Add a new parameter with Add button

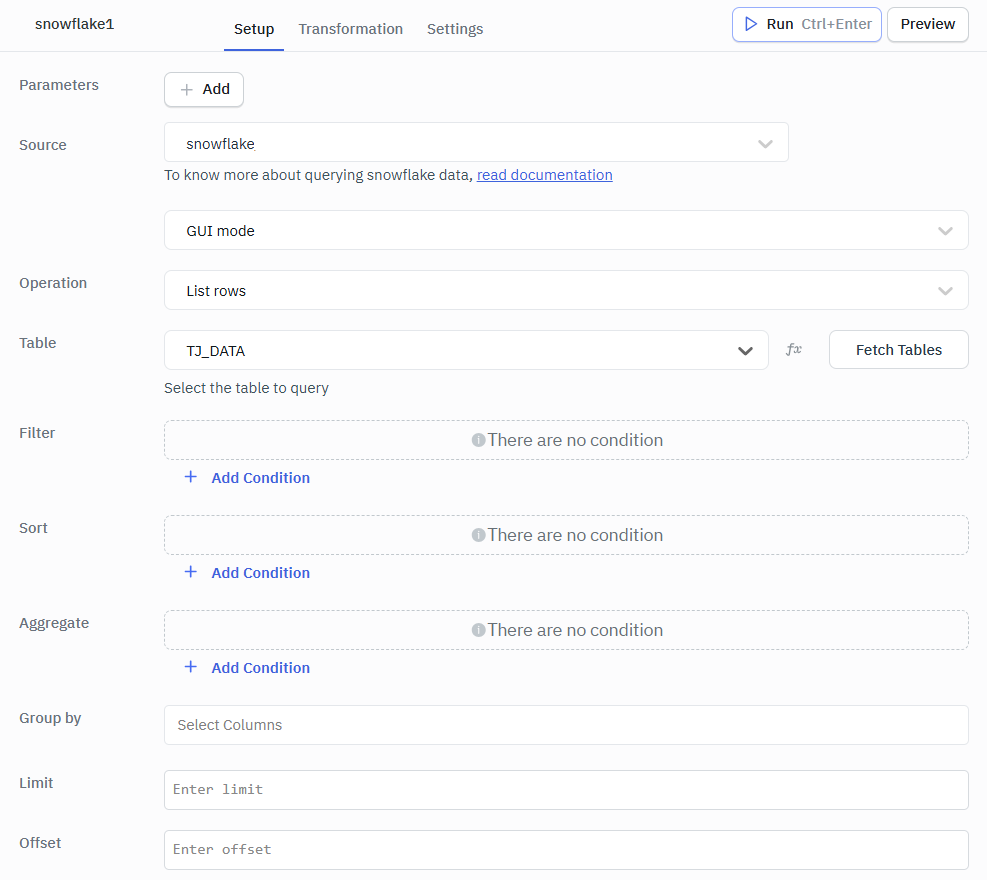[204, 89]
